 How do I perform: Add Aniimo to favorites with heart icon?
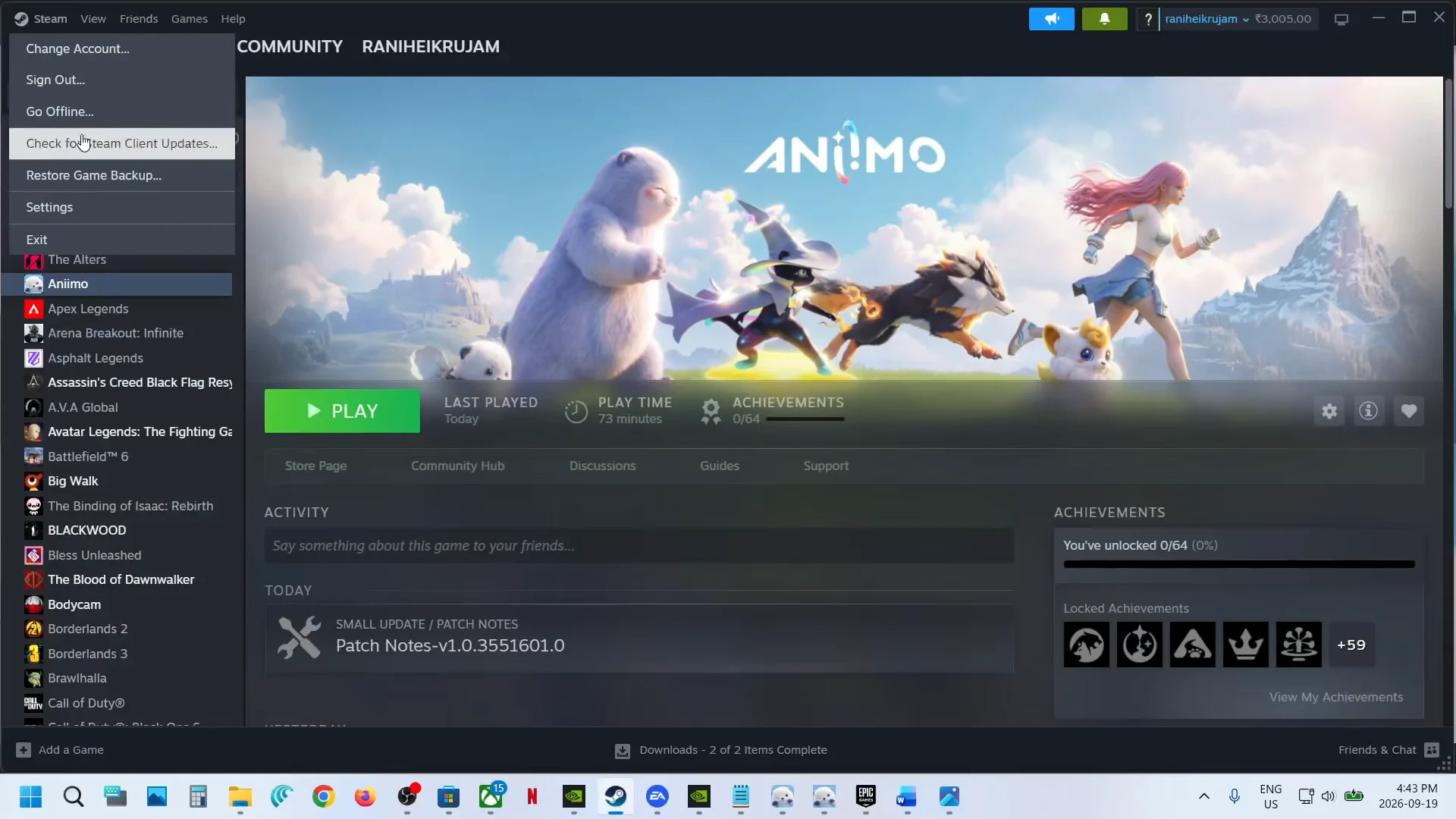click(1409, 411)
